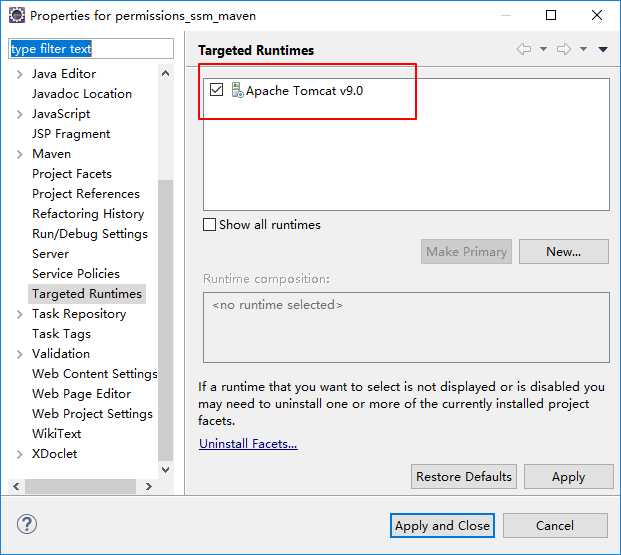Image resolution: width=621 pixels, height=555 pixels.
Task: Click the tree scroll down arrow
Action: point(166,470)
